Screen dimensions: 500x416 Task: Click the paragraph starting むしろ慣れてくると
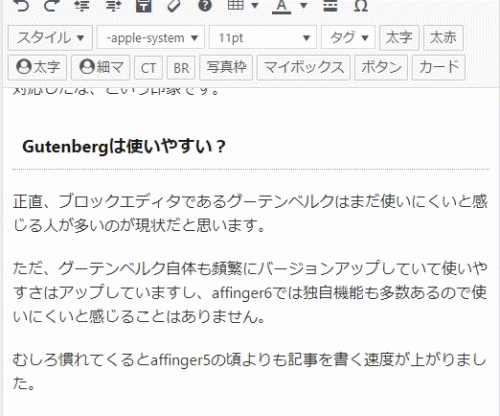pos(251,371)
